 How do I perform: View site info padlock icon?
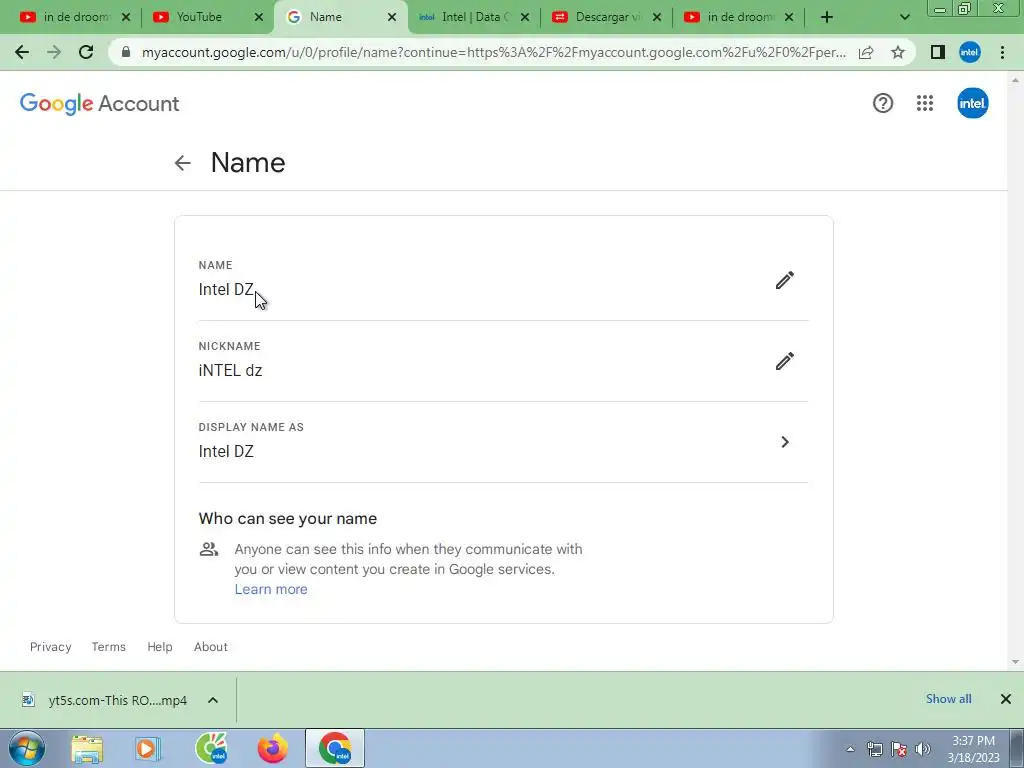[x=126, y=52]
